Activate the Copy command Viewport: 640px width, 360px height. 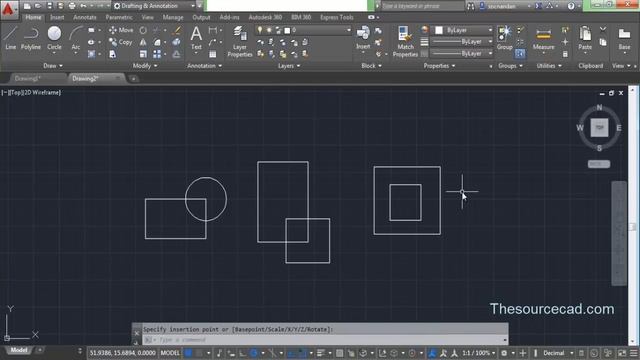[120, 42]
